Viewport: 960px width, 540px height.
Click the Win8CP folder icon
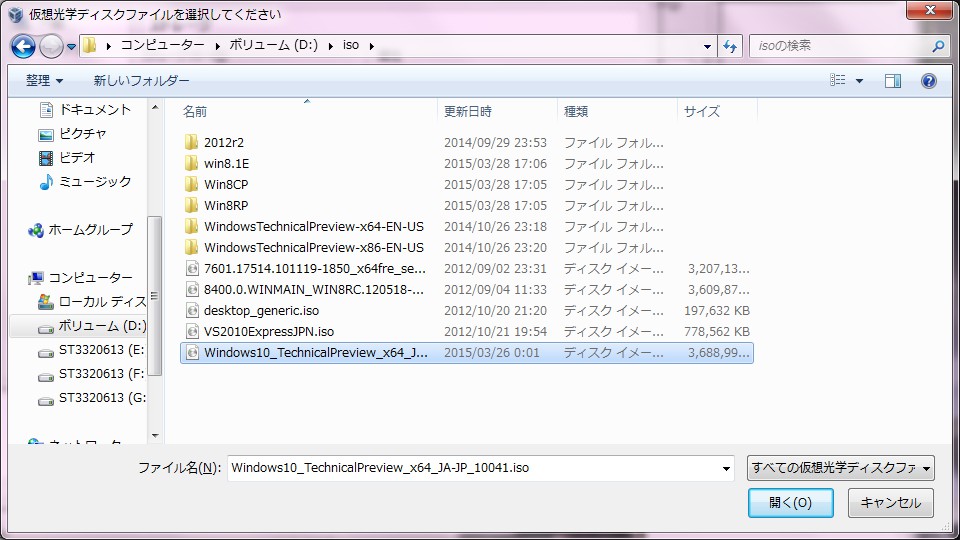[x=192, y=184]
